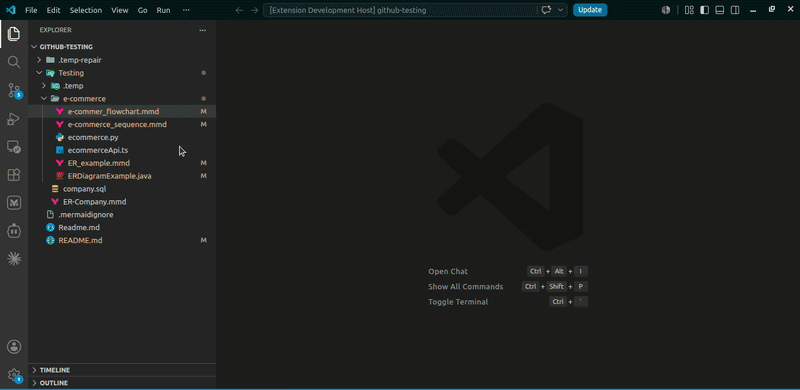Open the Manage gear icon
The height and width of the screenshot is (390, 800).
[x=14, y=375]
